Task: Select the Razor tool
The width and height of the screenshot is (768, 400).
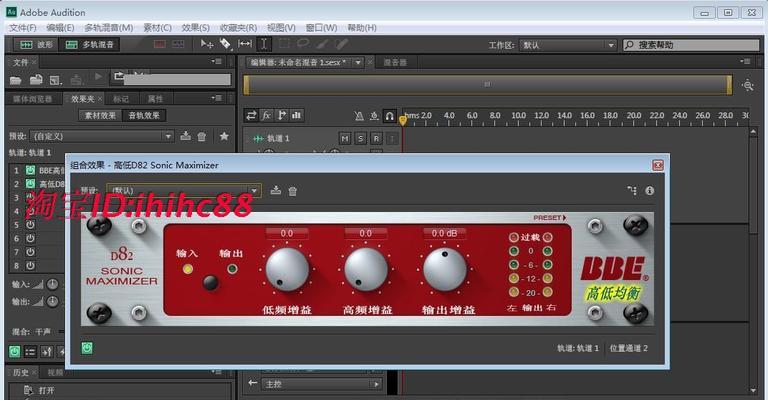Action: (225, 44)
